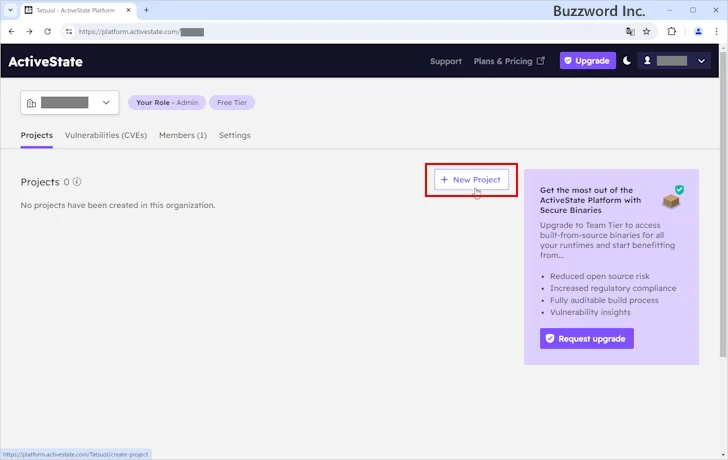Switch to Vulnerabilities (CVEs) tab

tap(106, 135)
